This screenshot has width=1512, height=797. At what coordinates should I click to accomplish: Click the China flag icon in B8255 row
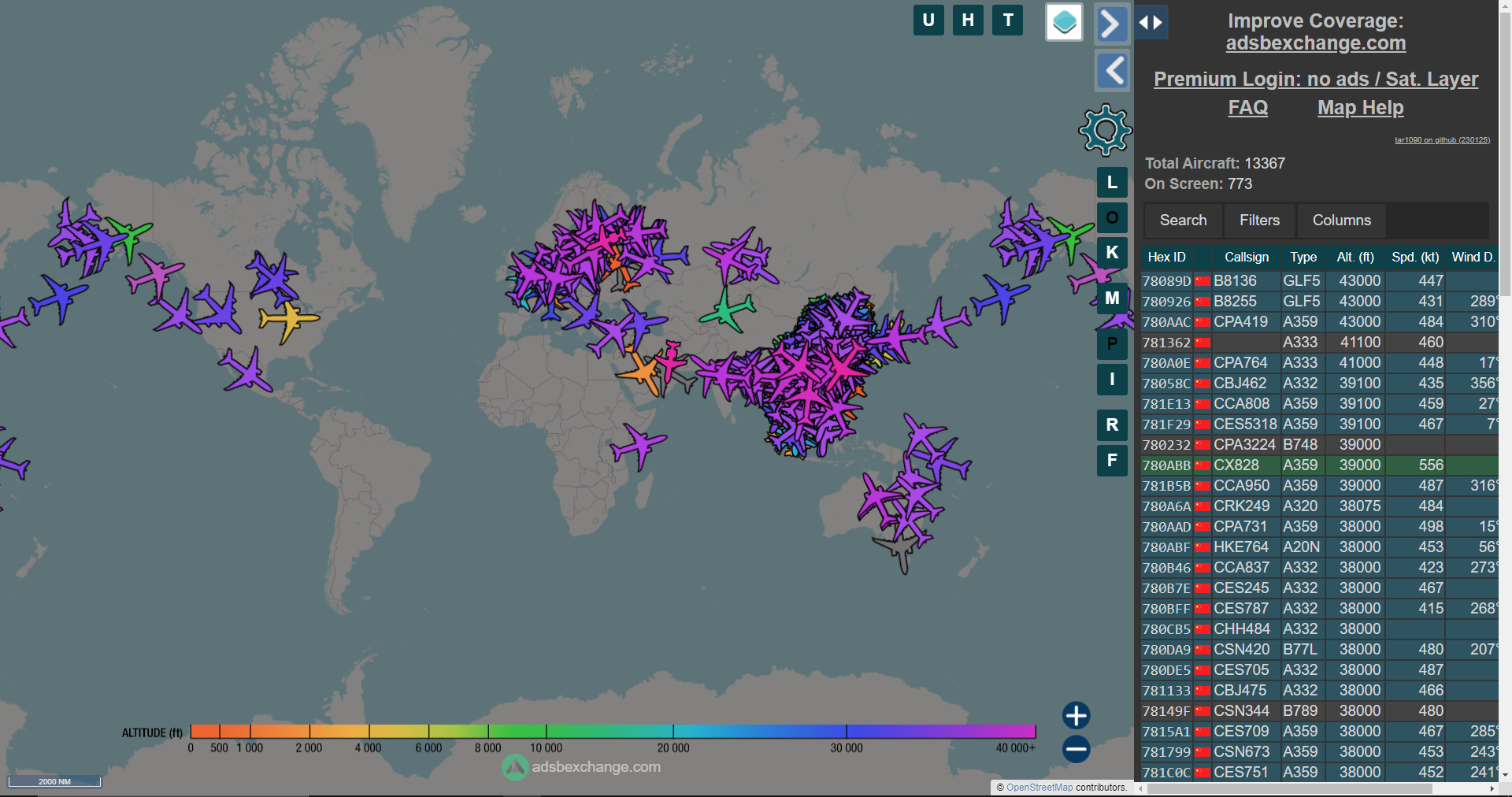click(1202, 302)
